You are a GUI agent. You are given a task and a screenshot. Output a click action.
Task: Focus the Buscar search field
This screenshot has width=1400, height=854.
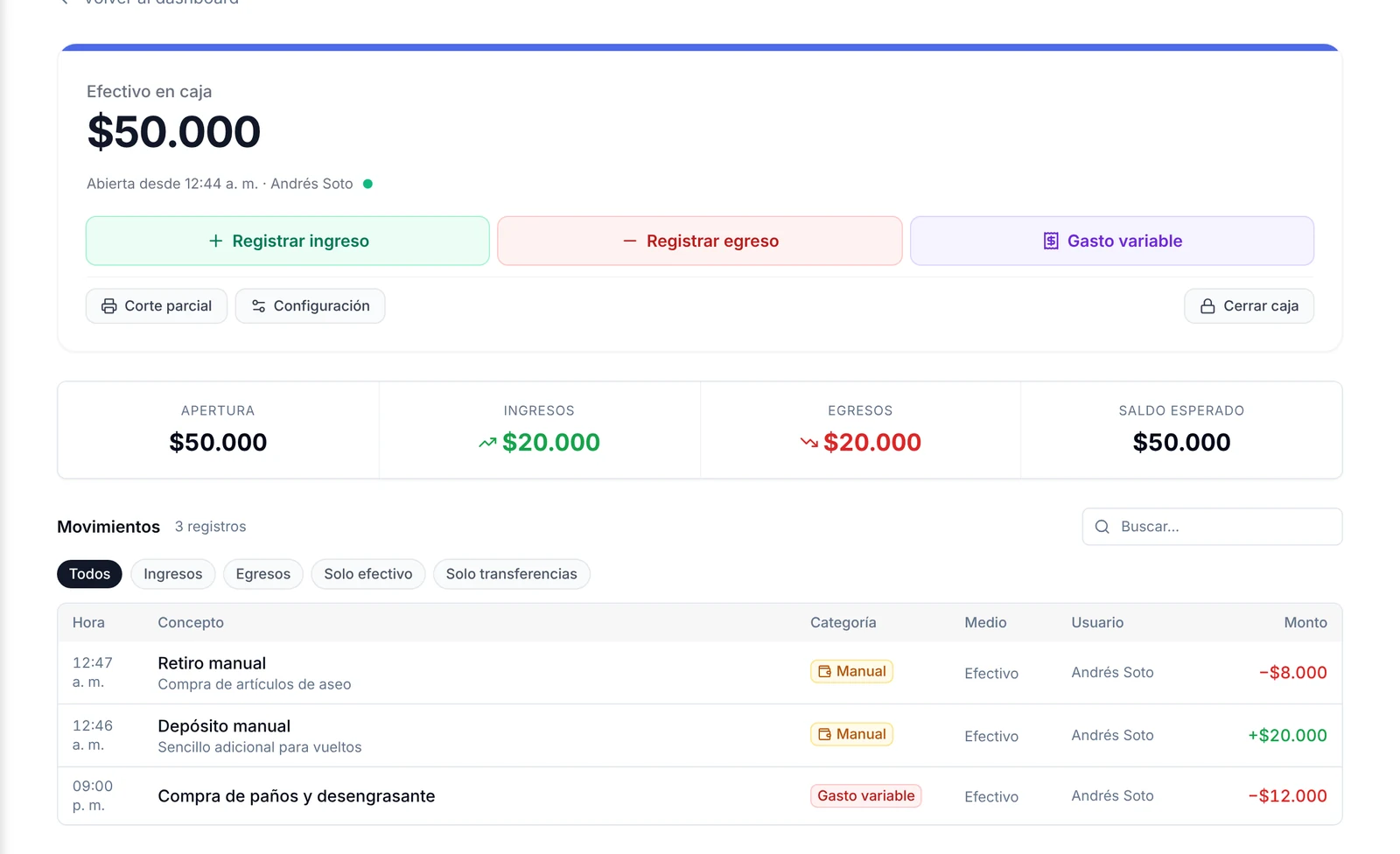1213,527
